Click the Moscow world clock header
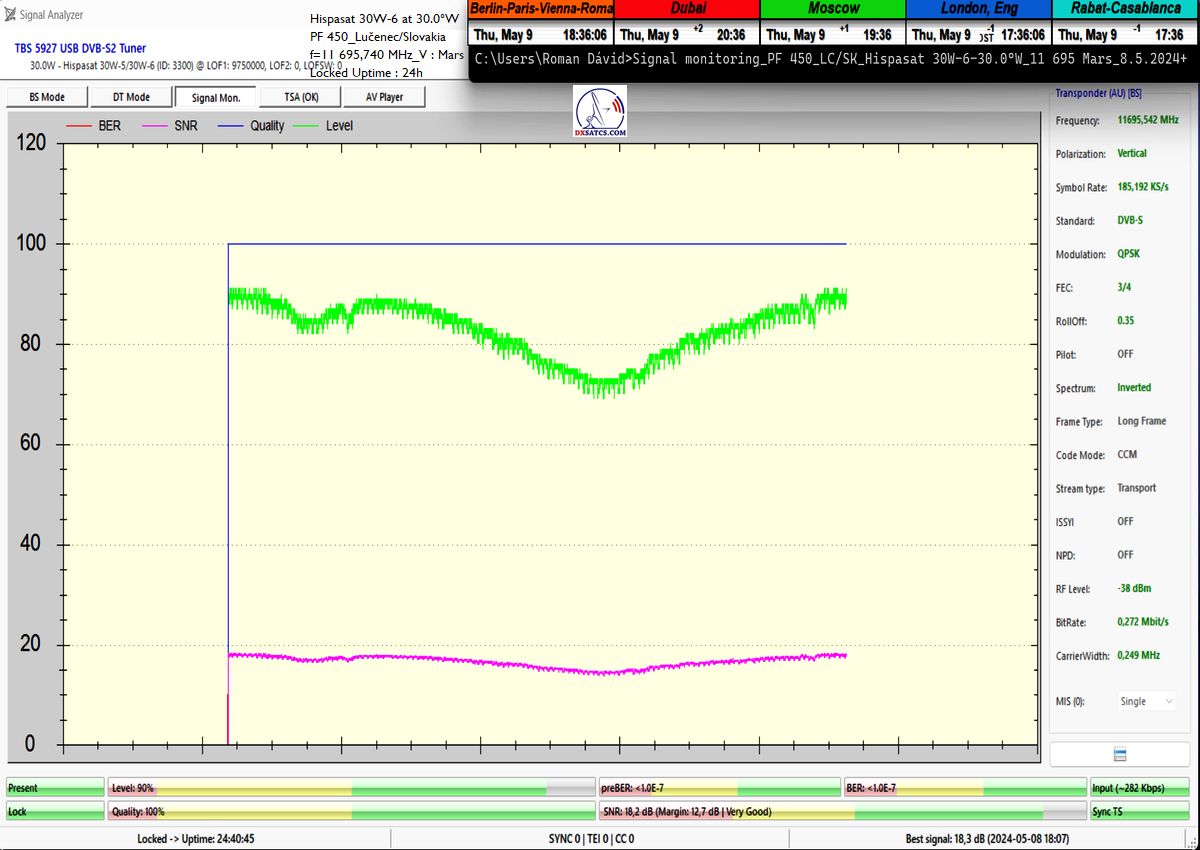Screen dimensions: 1200x850 pos(832,8)
